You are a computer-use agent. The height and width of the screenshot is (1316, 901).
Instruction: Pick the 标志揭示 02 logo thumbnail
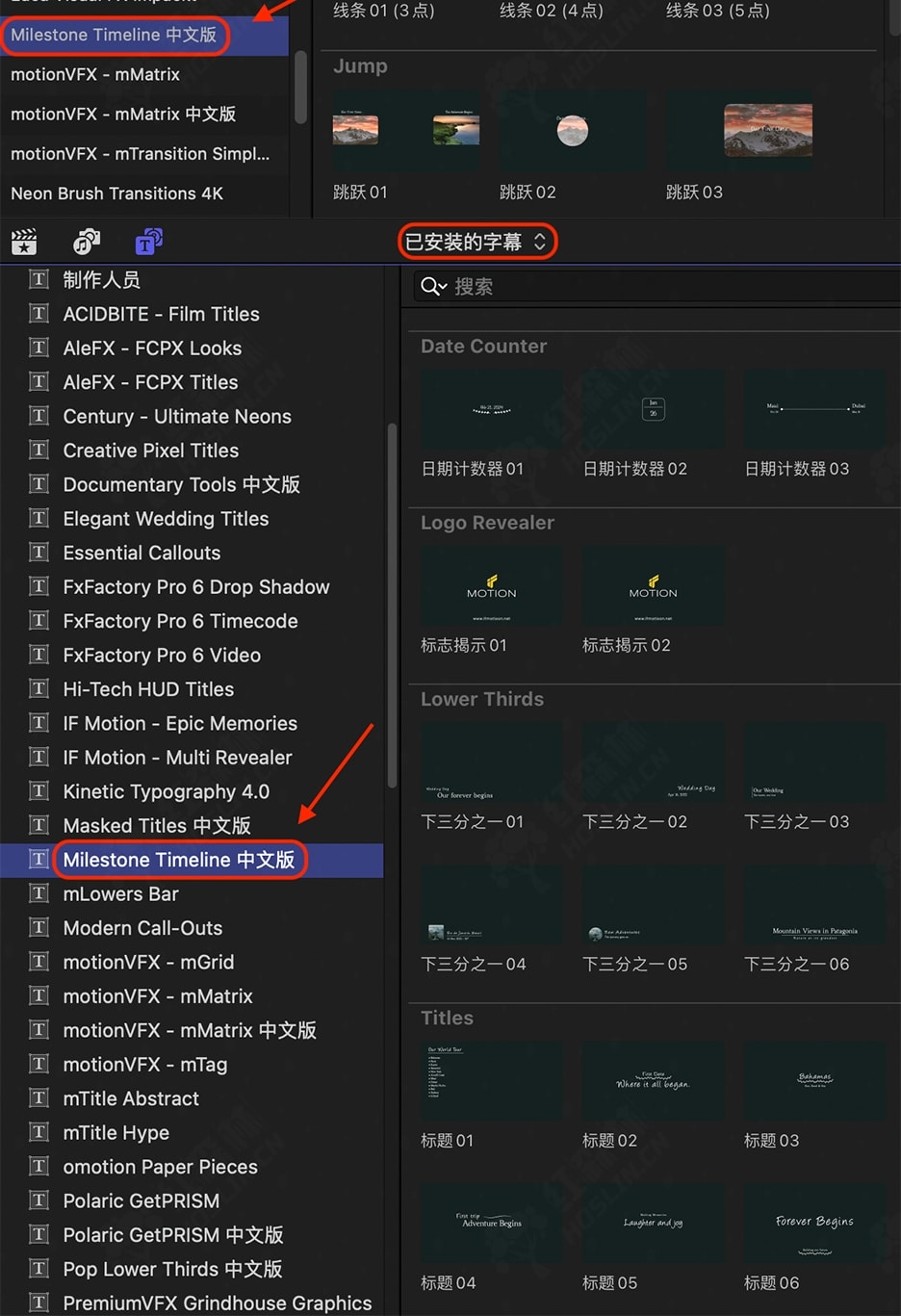(x=654, y=585)
